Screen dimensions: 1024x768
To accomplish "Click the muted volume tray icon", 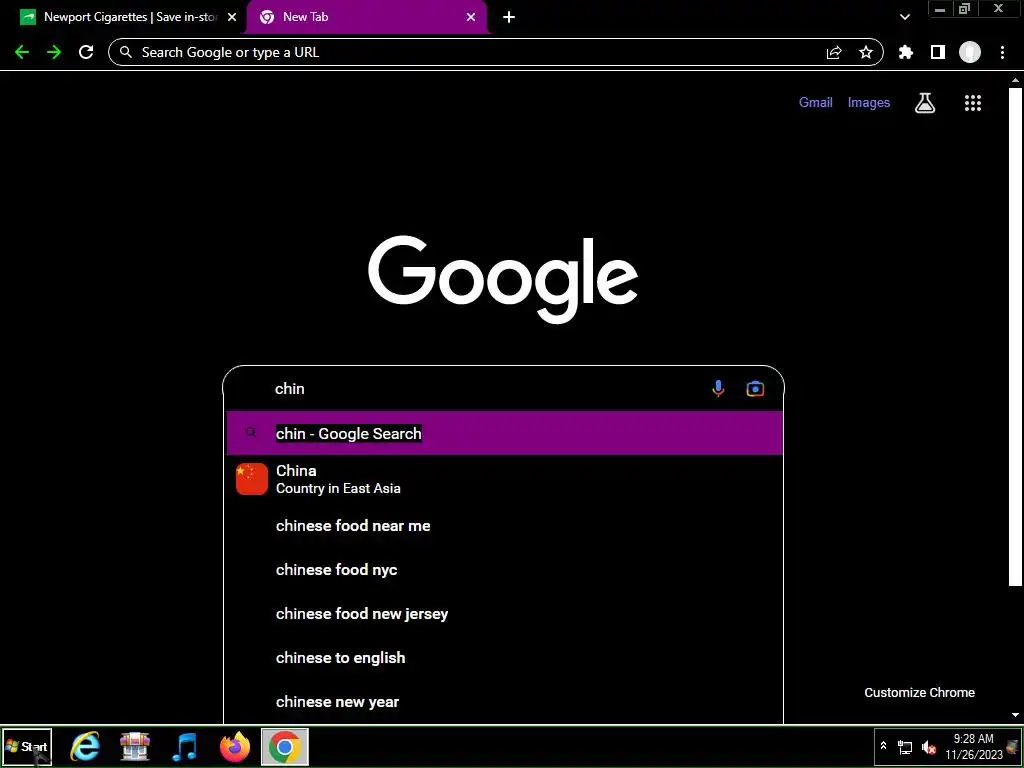I will [928, 746].
